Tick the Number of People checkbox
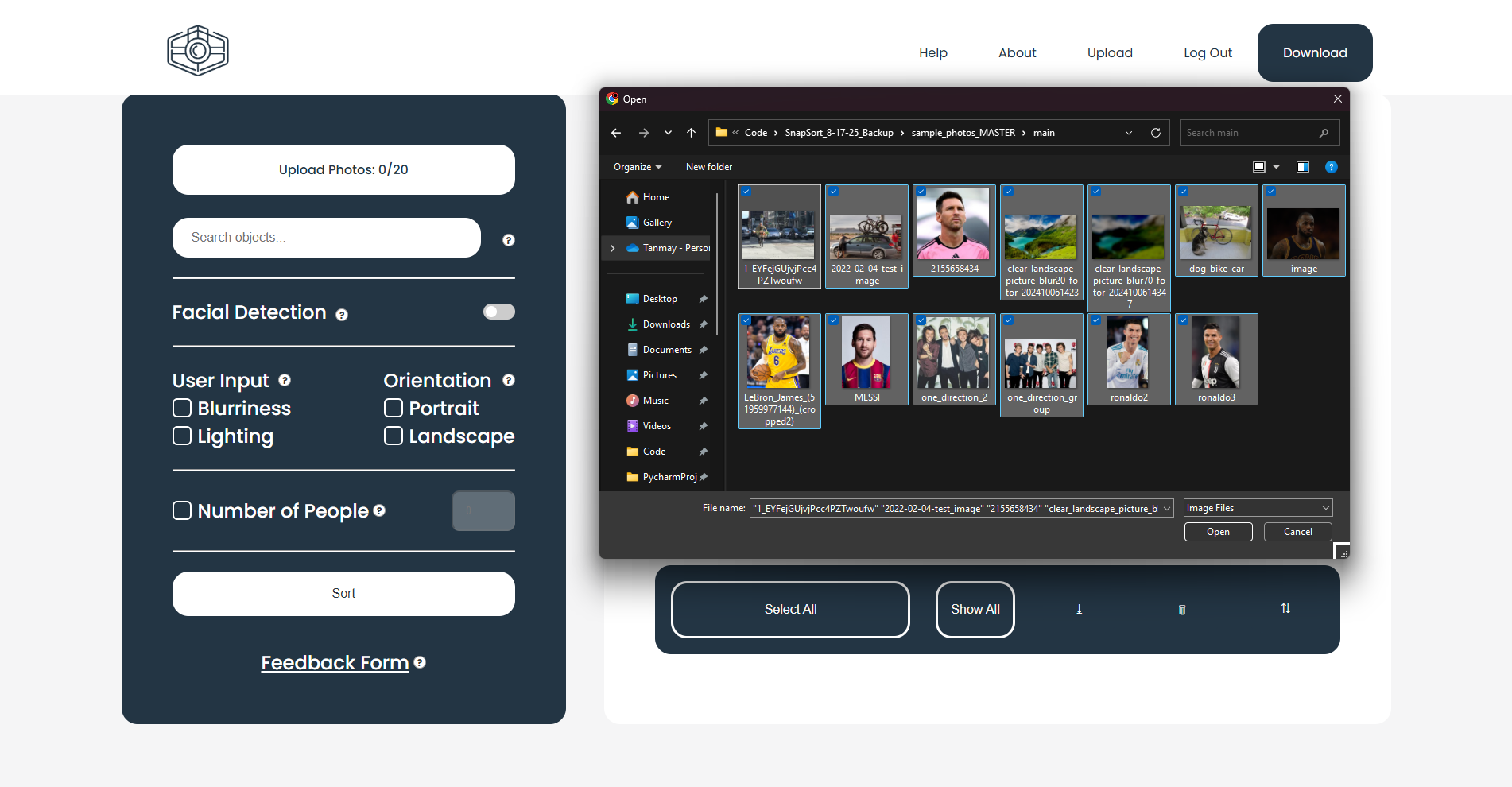1512x787 pixels. (x=182, y=510)
